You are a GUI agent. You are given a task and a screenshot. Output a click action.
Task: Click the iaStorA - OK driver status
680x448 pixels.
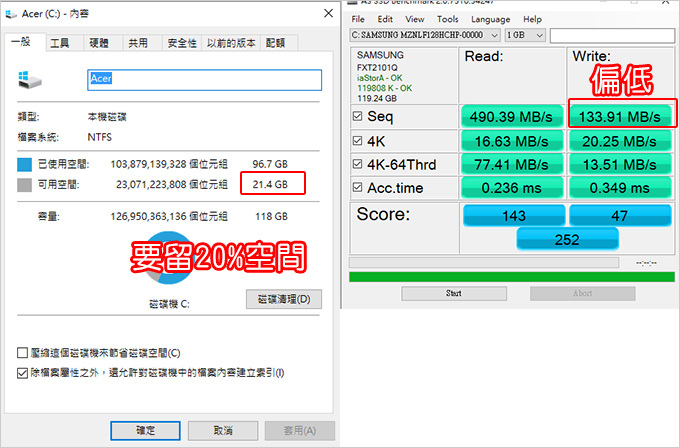click(379, 78)
